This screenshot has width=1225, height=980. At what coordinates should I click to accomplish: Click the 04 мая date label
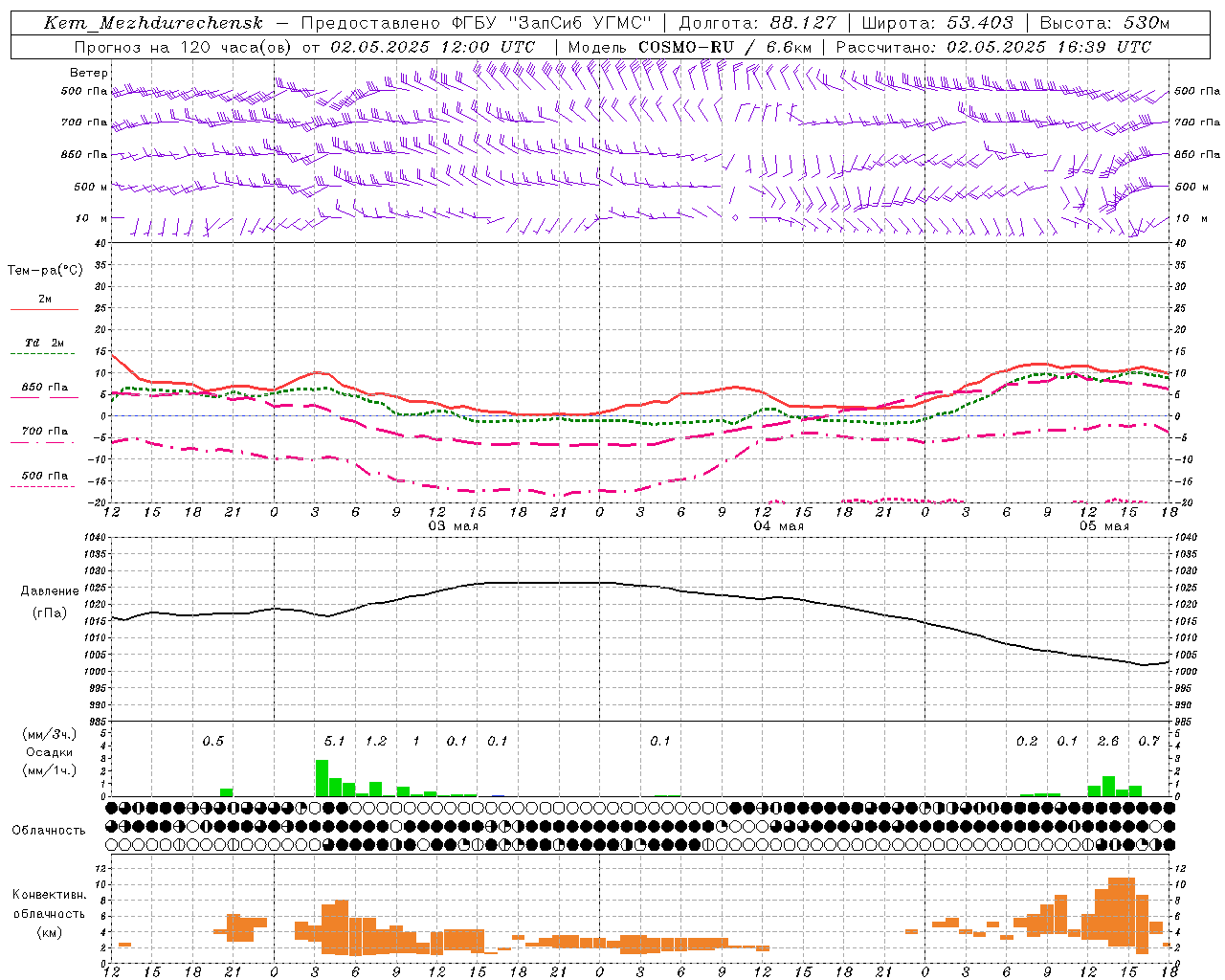pyautogui.click(x=779, y=526)
